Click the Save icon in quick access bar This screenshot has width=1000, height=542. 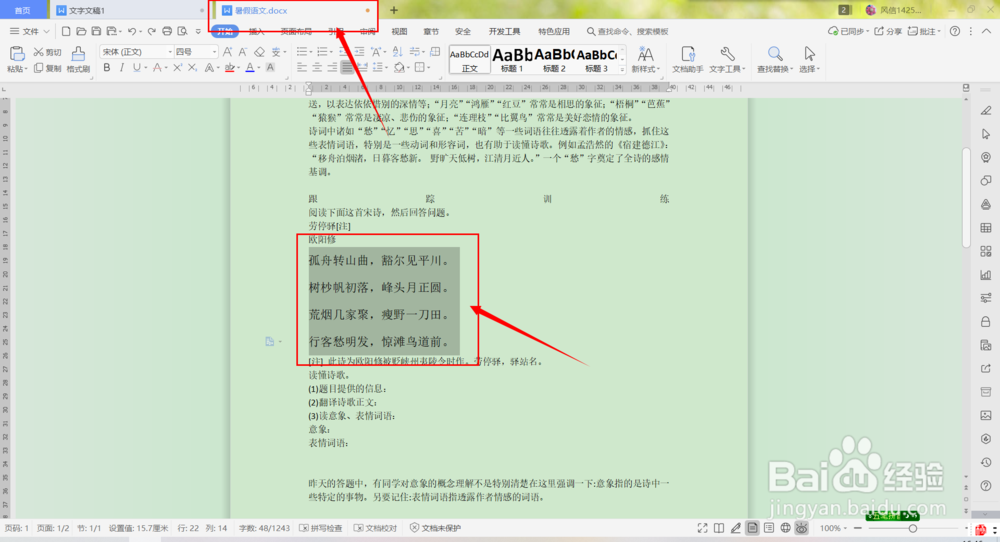96,31
